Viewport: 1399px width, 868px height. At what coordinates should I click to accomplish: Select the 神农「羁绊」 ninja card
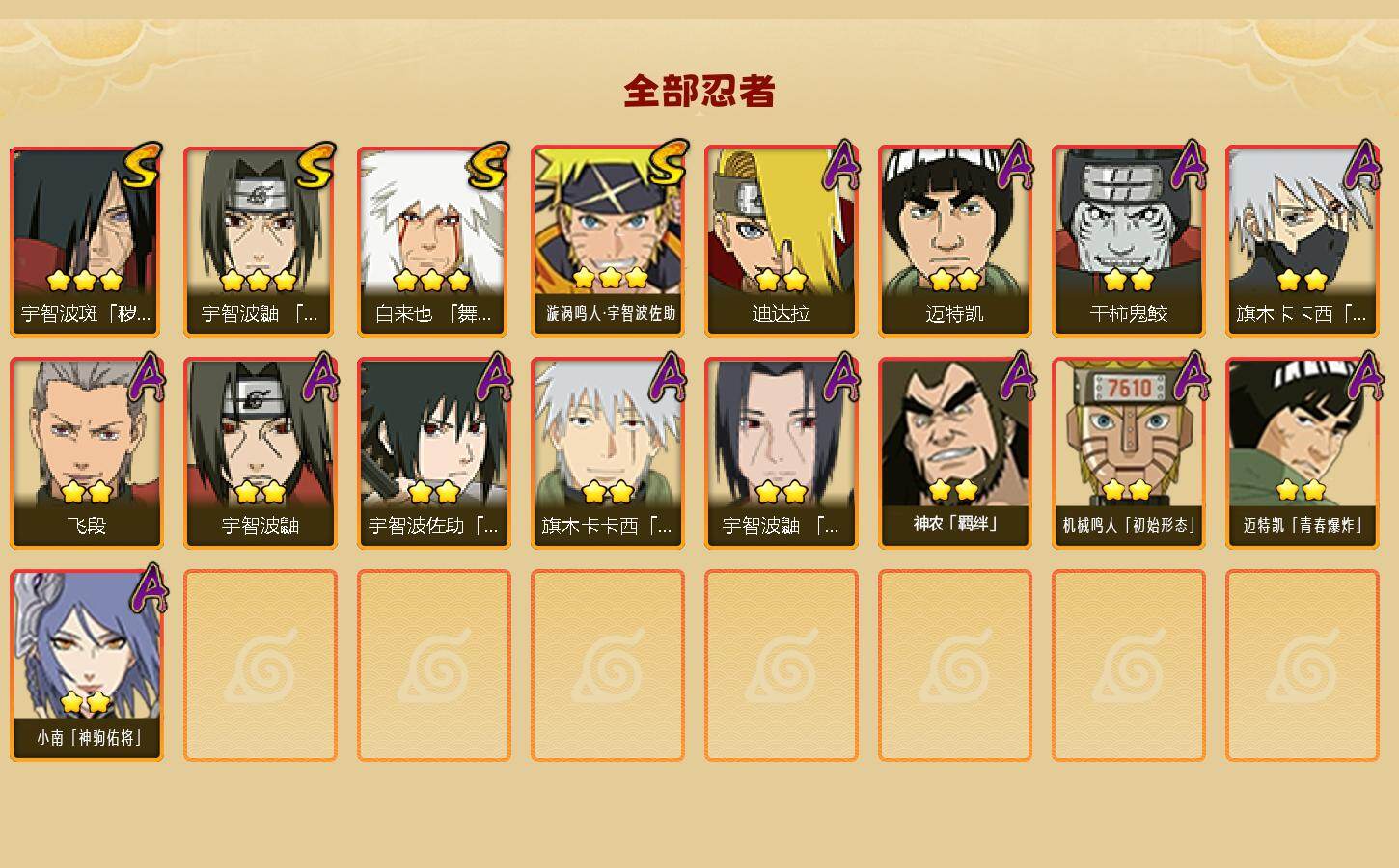click(x=954, y=453)
